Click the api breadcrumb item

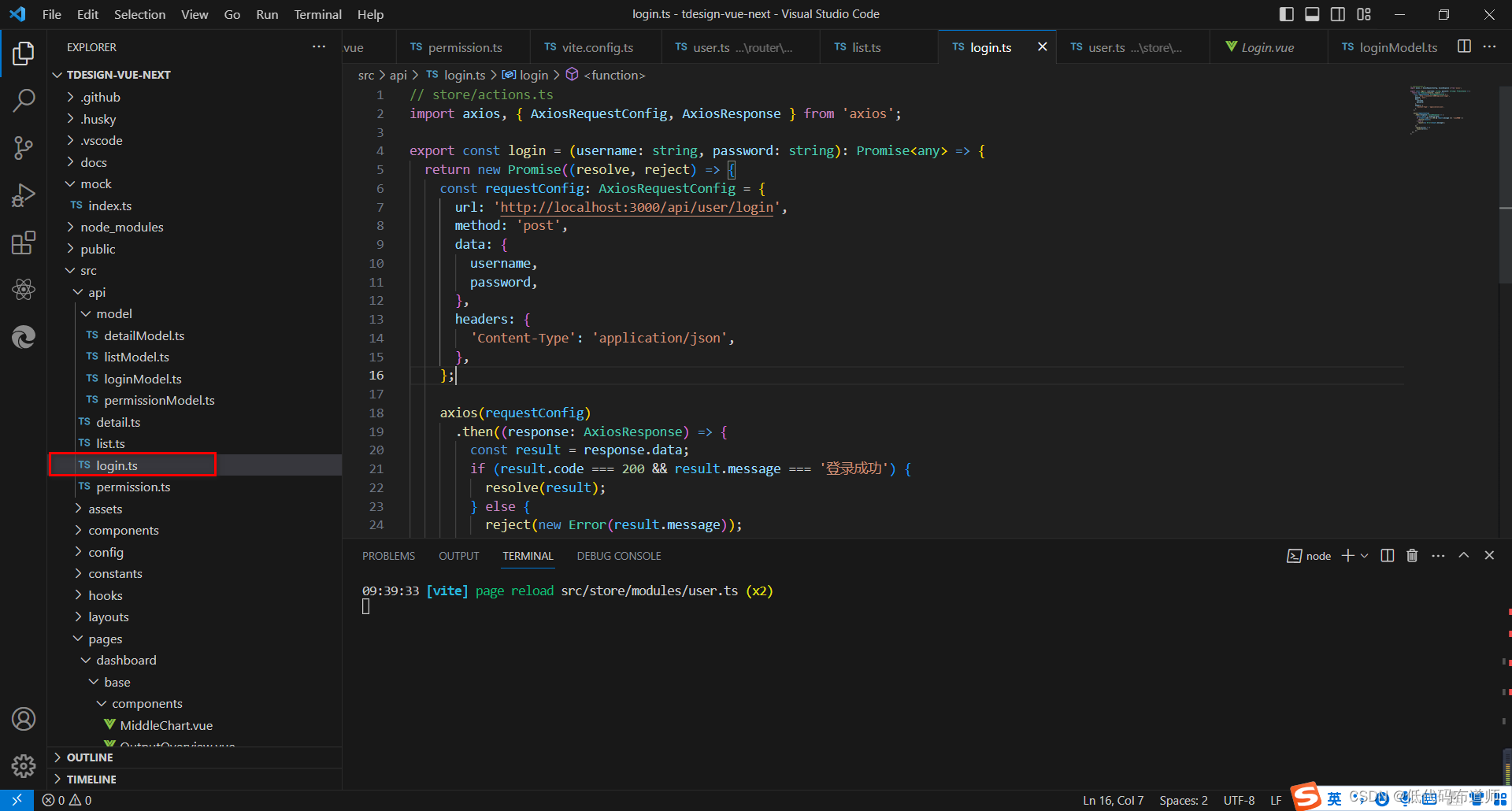[398, 75]
